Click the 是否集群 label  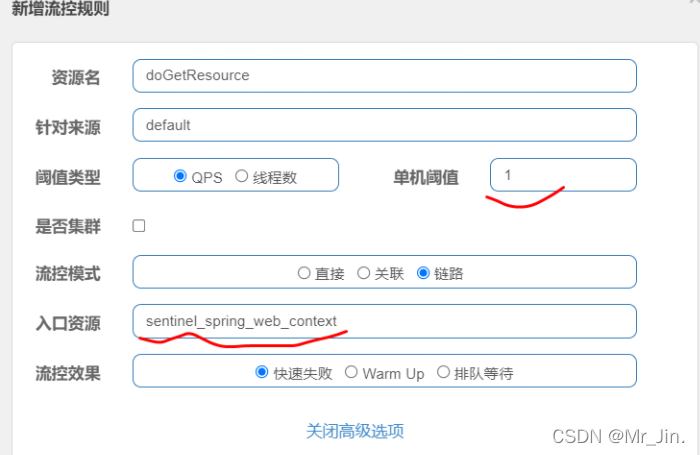click(68, 226)
